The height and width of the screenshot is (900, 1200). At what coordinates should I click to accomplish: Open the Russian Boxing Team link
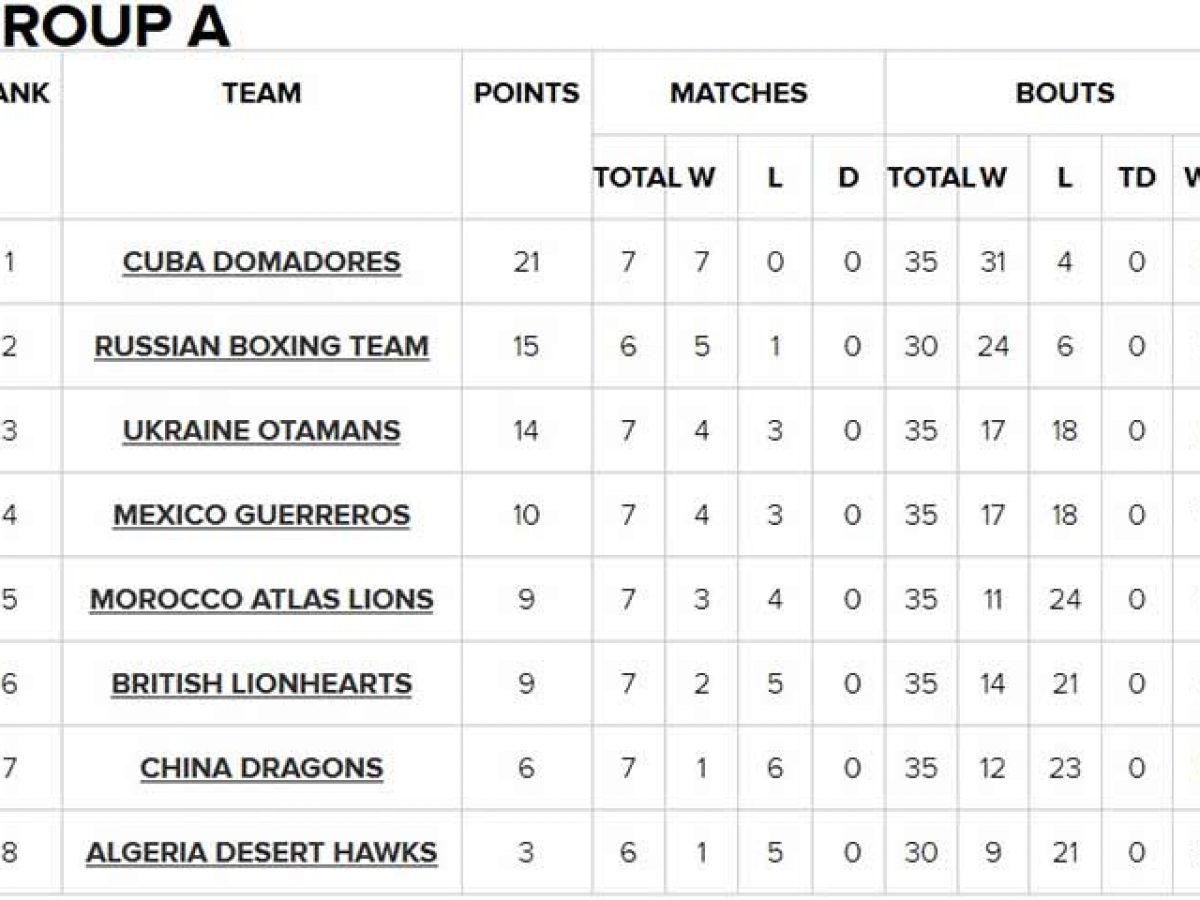coord(261,346)
